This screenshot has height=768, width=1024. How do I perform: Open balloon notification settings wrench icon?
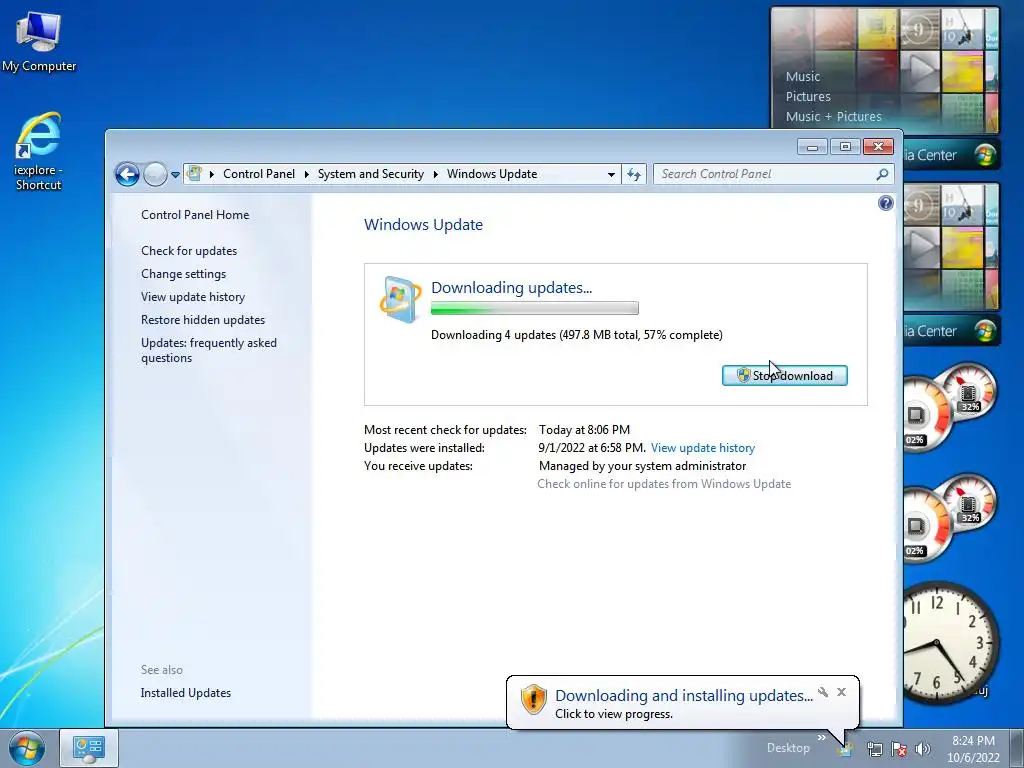[x=823, y=692]
